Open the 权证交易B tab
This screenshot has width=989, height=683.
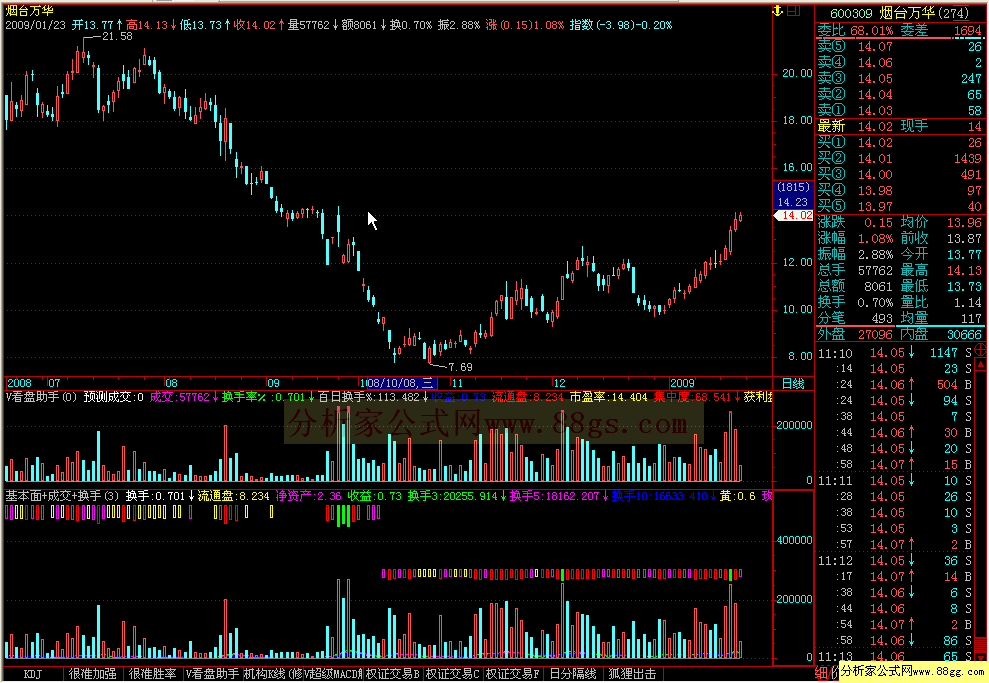pyautogui.click(x=392, y=674)
